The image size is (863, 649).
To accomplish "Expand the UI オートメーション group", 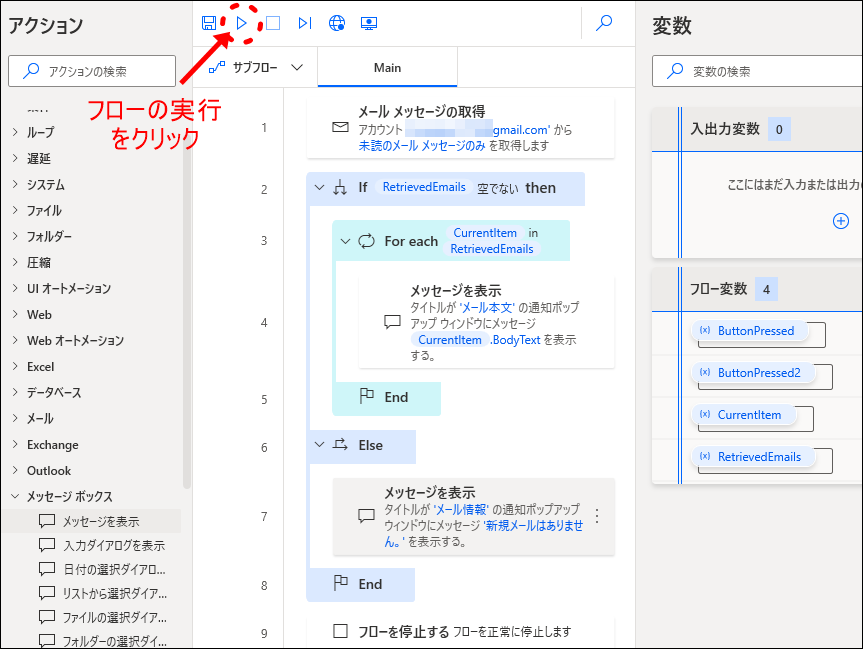I will [x=15, y=288].
